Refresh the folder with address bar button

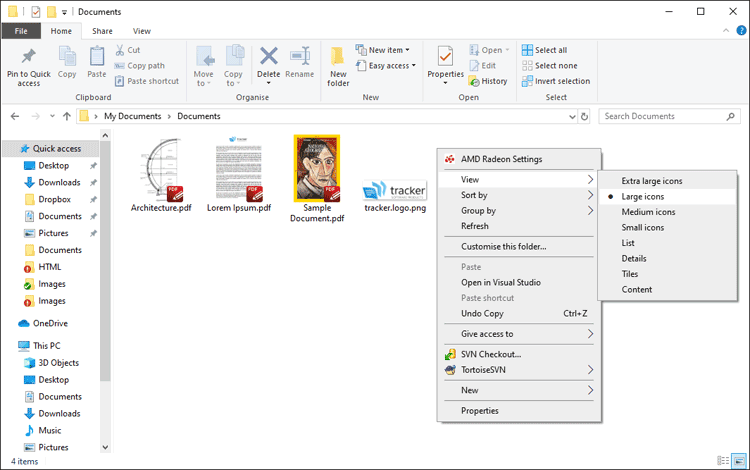(585, 117)
